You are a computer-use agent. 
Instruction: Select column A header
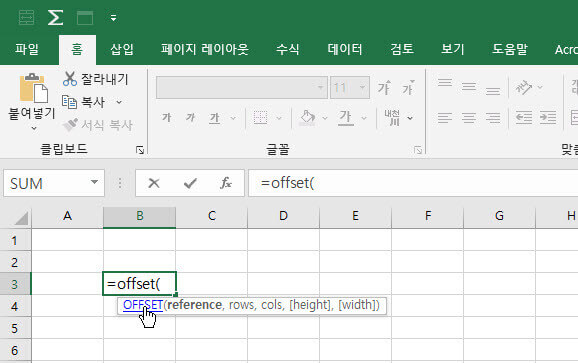point(67,216)
